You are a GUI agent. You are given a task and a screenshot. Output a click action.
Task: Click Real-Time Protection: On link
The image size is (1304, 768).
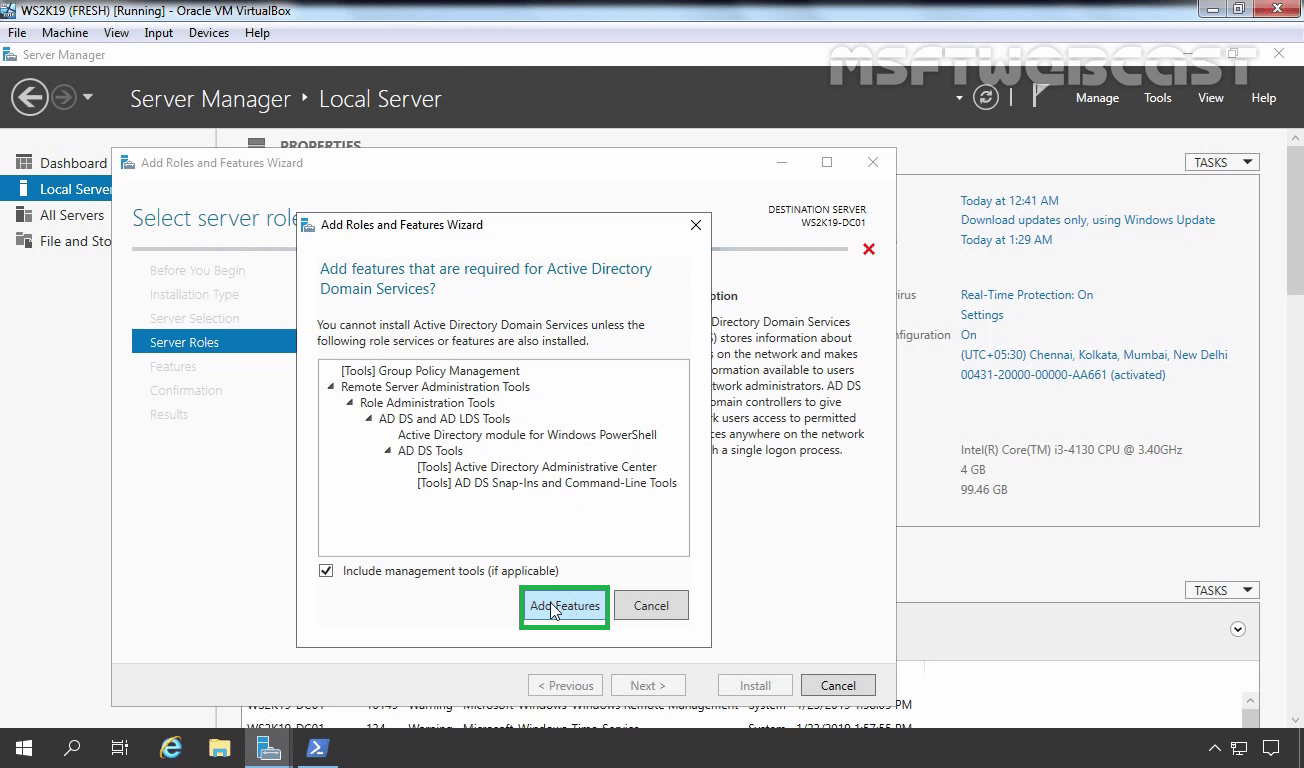(1027, 295)
